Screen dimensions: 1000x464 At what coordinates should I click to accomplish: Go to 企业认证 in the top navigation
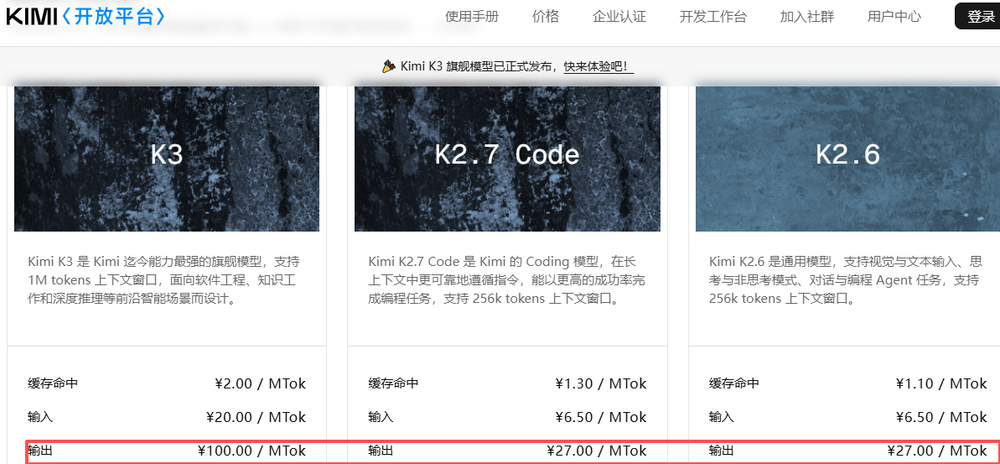pos(619,17)
